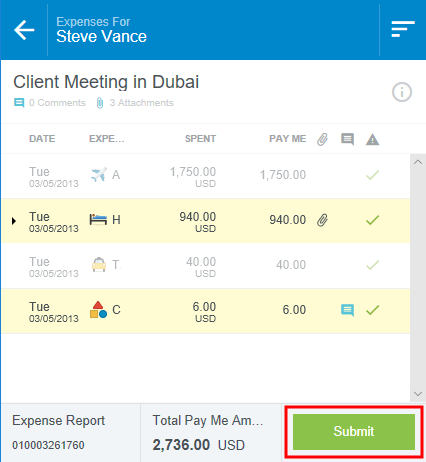Open comment bubble on 6.00 row
The height and width of the screenshot is (462, 426).
point(347,310)
